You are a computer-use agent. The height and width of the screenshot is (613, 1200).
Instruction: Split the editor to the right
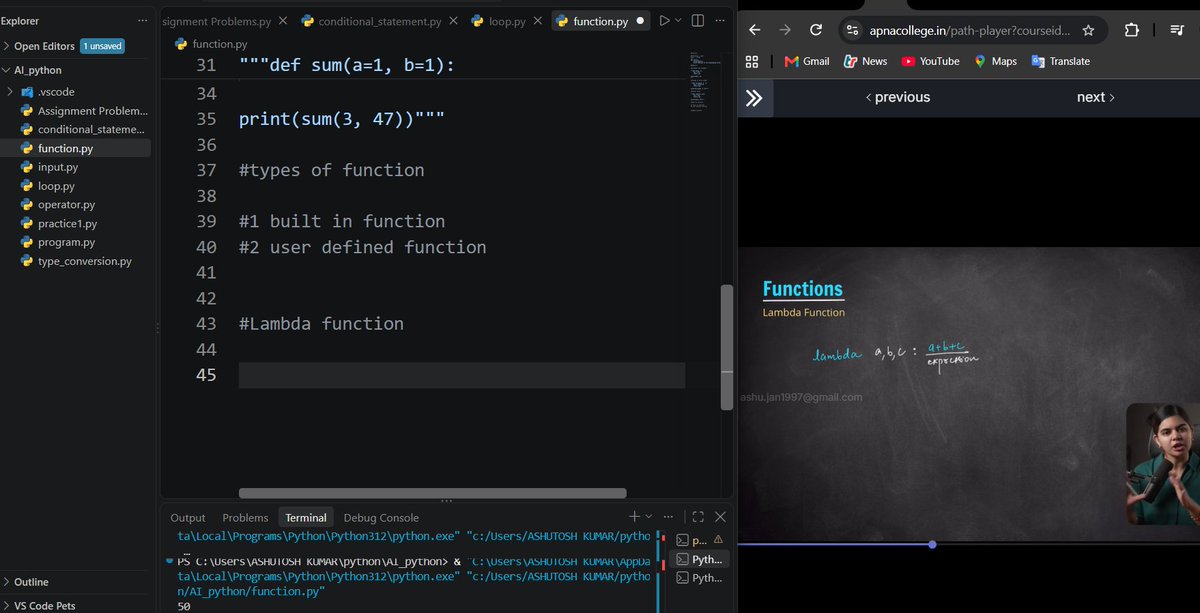click(x=698, y=20)
